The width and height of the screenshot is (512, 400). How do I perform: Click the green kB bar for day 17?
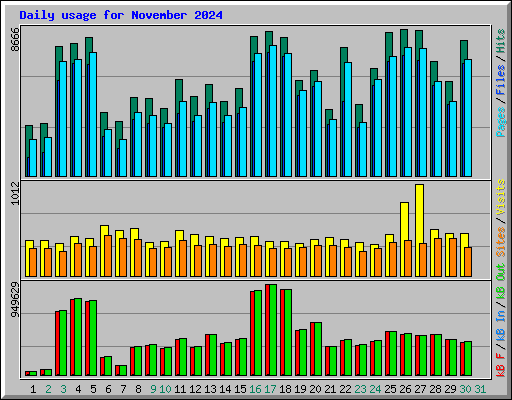pyautogui.click(x=273, y=330)
